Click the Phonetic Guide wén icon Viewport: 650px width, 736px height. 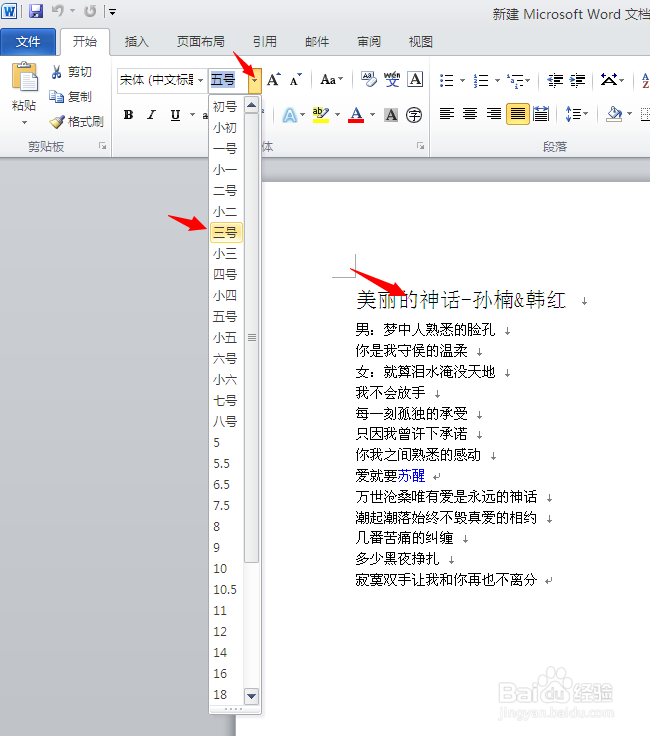[x=391, y=79]
